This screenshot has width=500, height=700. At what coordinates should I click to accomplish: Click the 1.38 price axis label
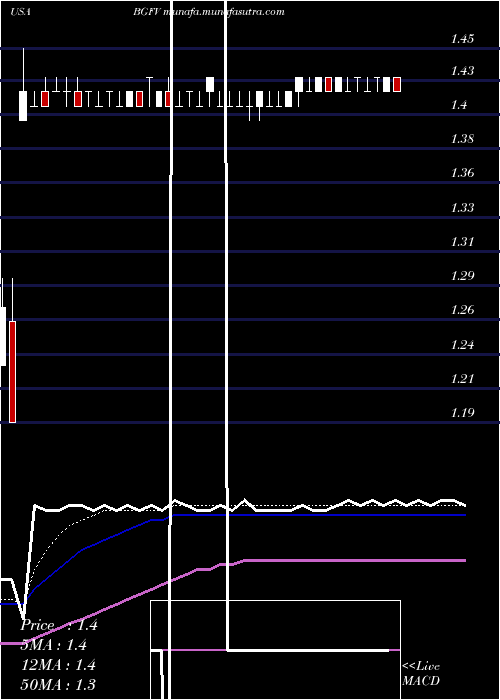coord(462,138)
